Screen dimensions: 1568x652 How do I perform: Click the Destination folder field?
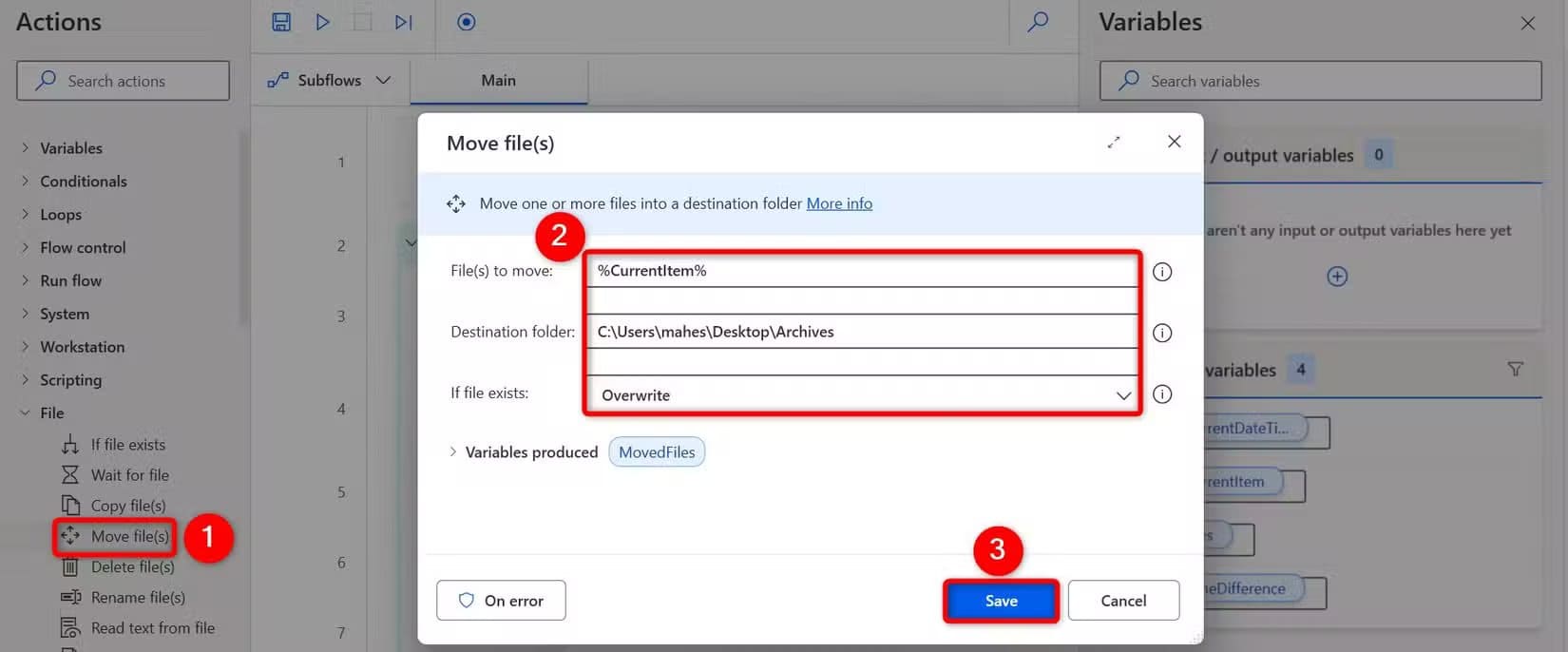[862, 332]
